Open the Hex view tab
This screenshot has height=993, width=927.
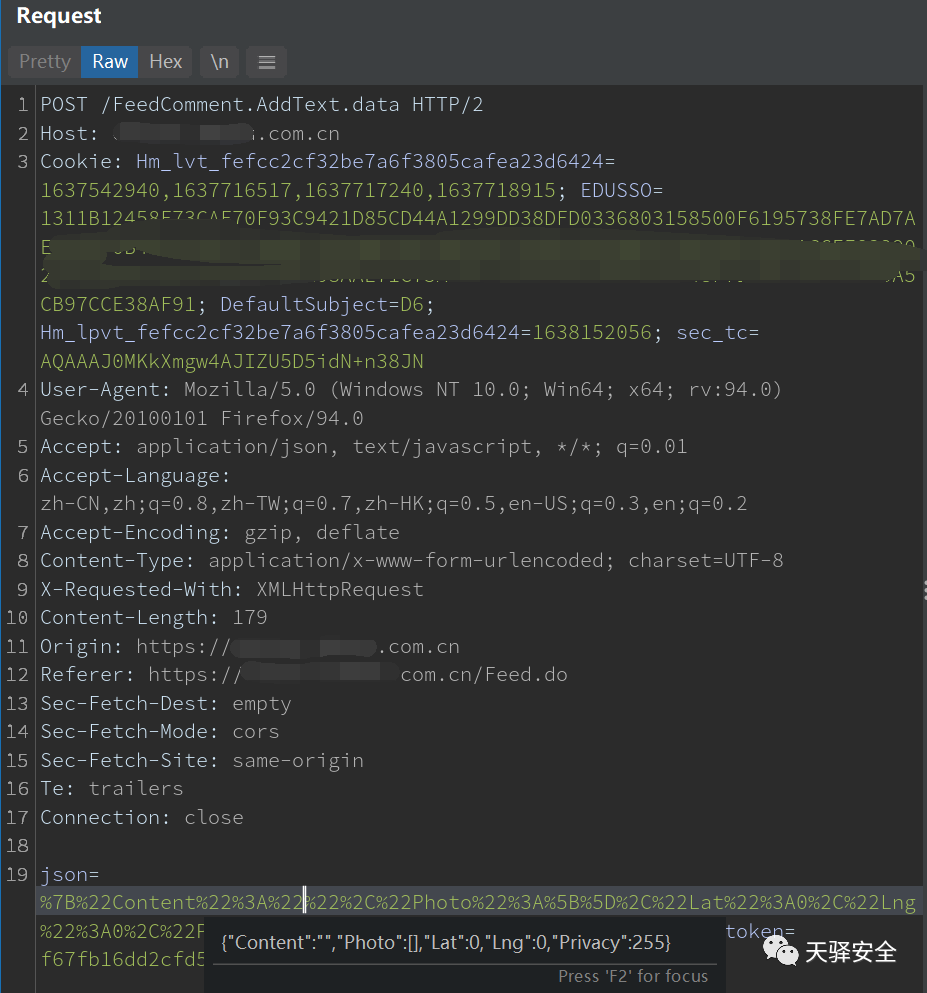click(x=166, y=62)
